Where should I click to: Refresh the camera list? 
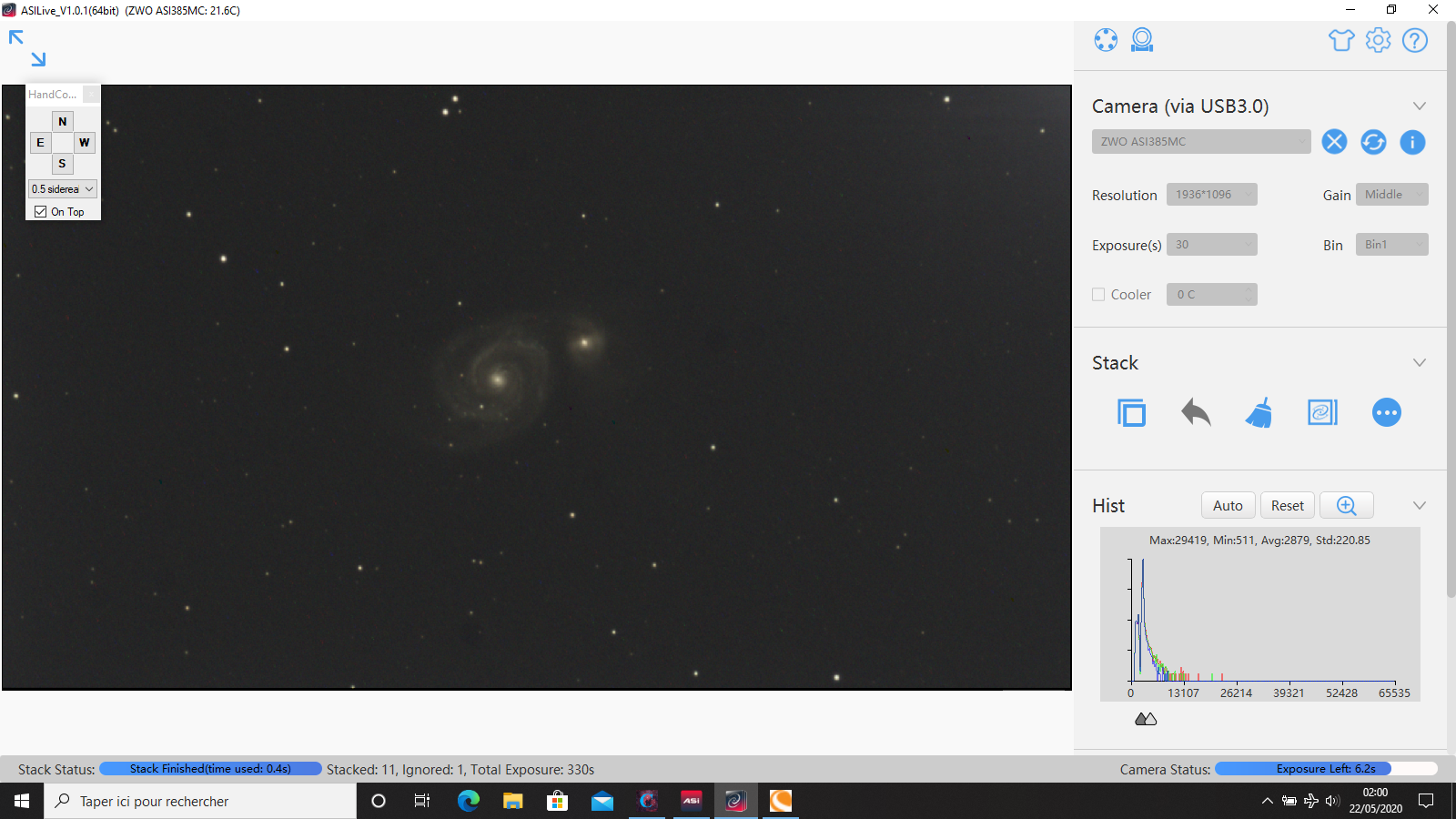point(1373,142)
